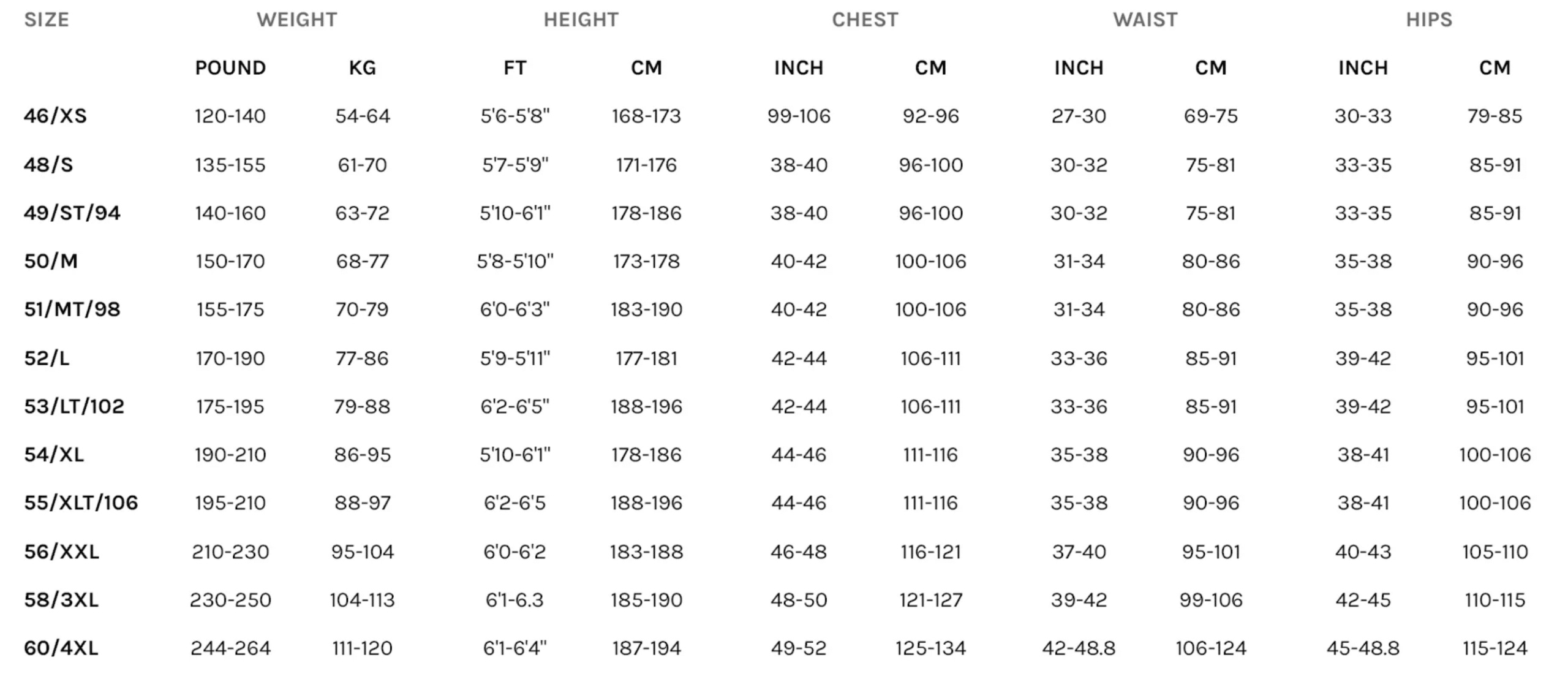The width and height of the screenshot is (1568, 687).
Task: Select the HIPS column group header
Action: [x=1429, y=20]
